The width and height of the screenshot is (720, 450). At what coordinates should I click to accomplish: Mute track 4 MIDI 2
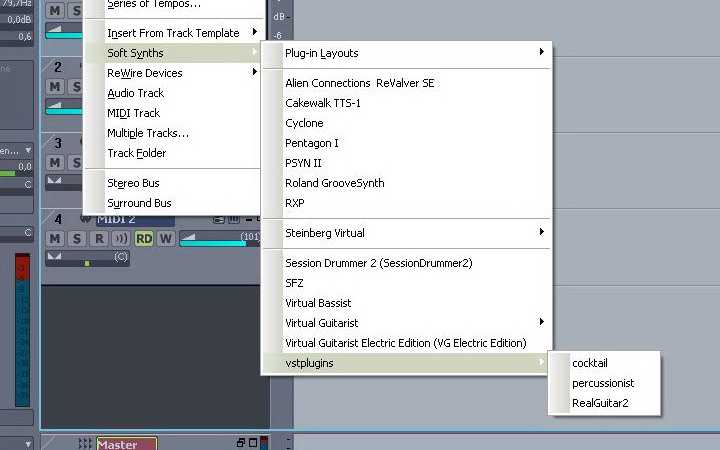pyautogui.click(x=55, y=238)
